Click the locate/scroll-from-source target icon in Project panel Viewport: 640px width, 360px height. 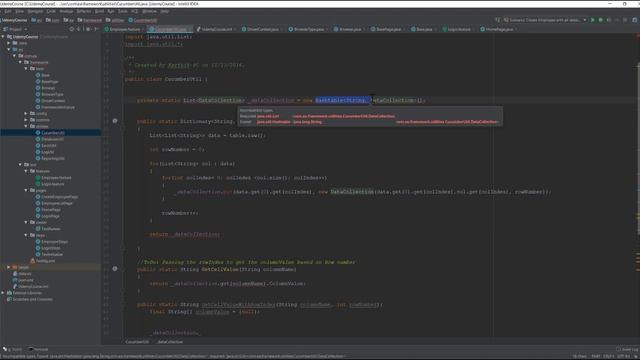72,29
